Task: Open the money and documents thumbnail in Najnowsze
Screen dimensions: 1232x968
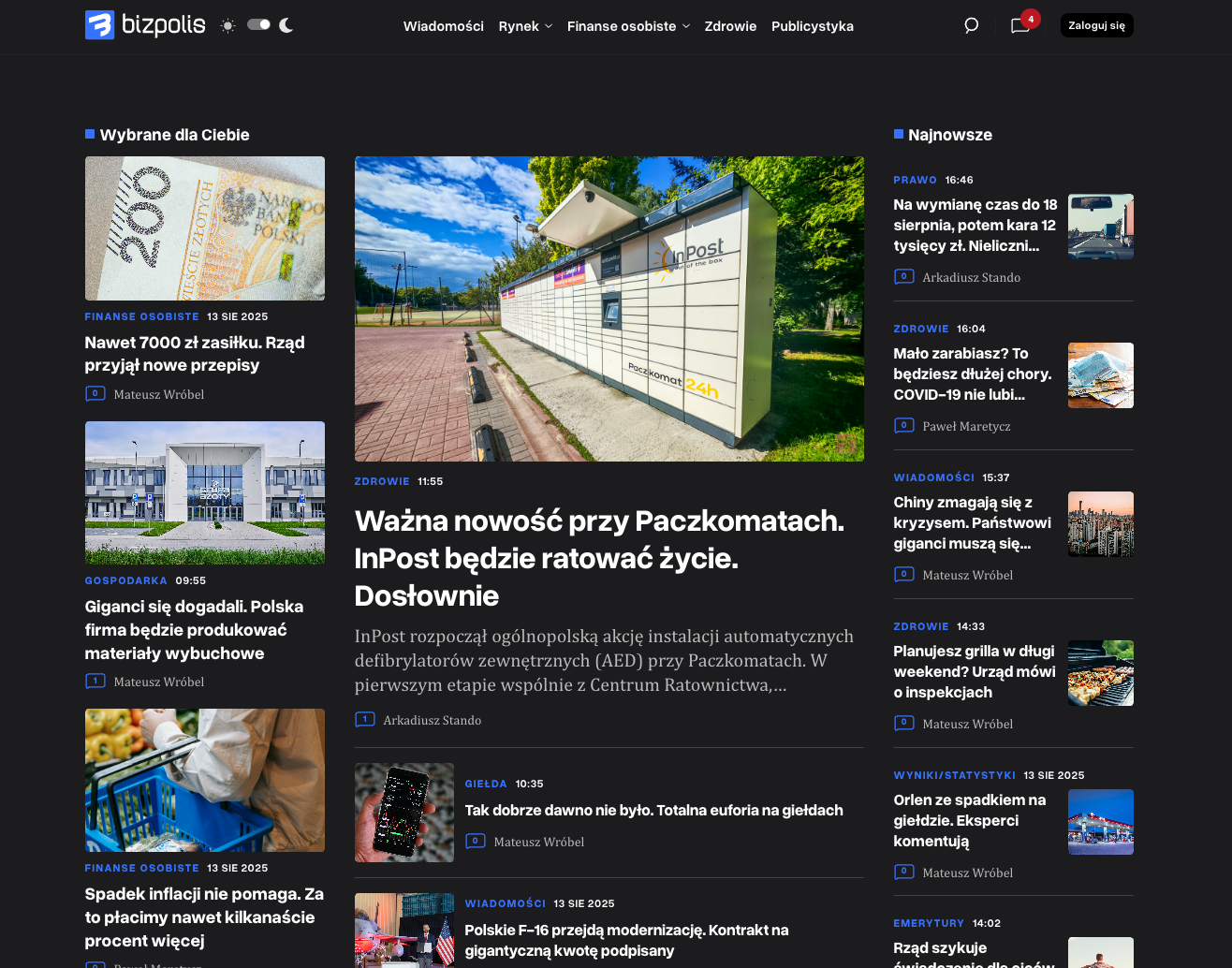Action: [x=1101, y=375]
